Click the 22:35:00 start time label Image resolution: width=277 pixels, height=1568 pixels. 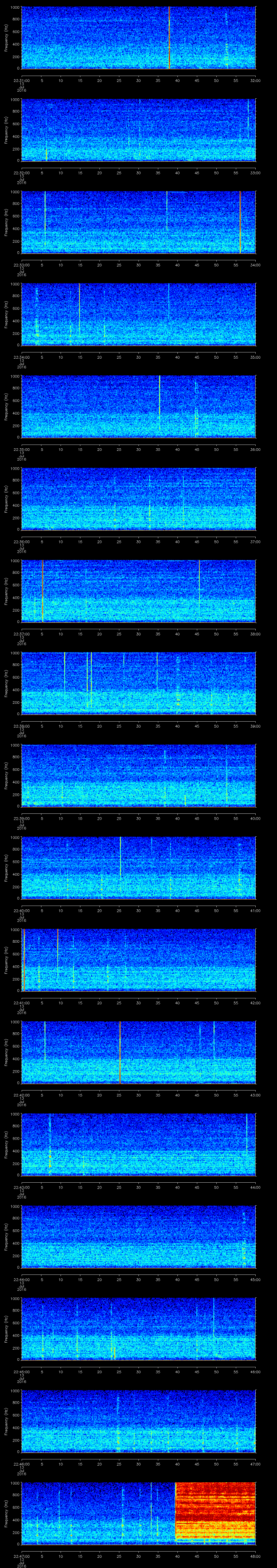(22, 449)
